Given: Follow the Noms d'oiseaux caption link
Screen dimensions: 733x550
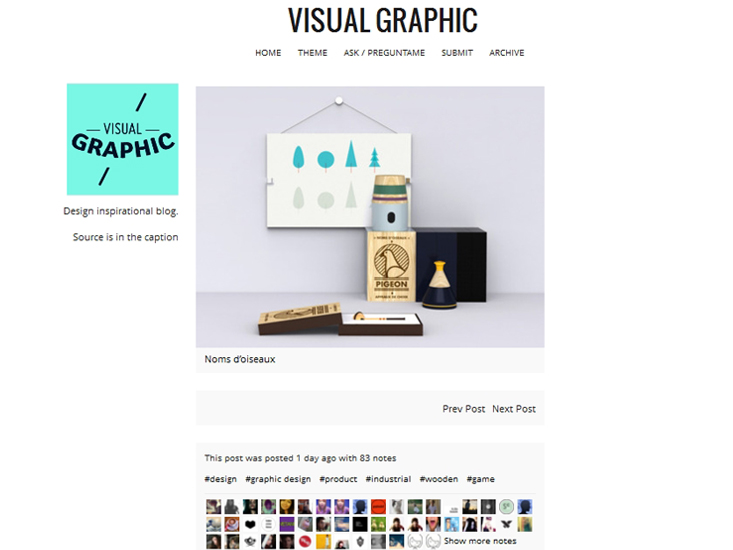Looking at the screenshot, I should point(240,359).
